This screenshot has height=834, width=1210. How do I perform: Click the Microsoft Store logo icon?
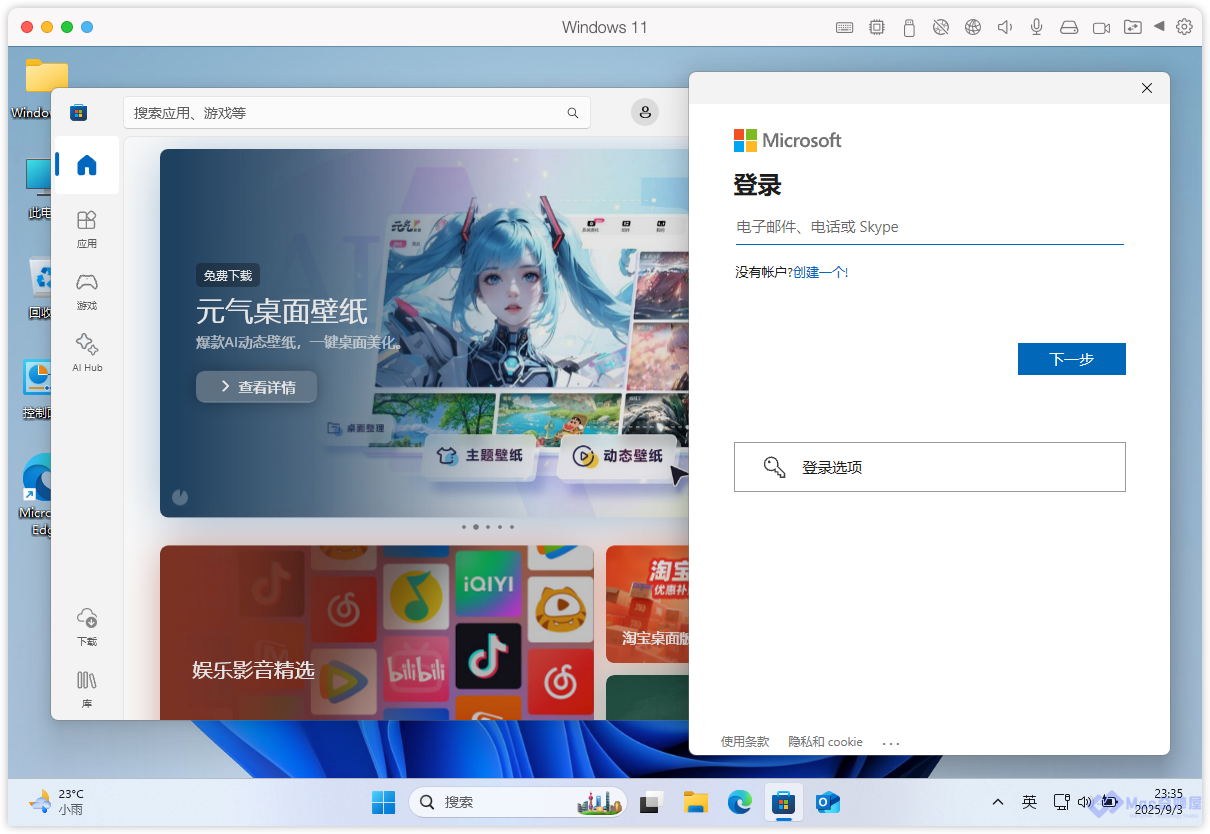(78, 113)
